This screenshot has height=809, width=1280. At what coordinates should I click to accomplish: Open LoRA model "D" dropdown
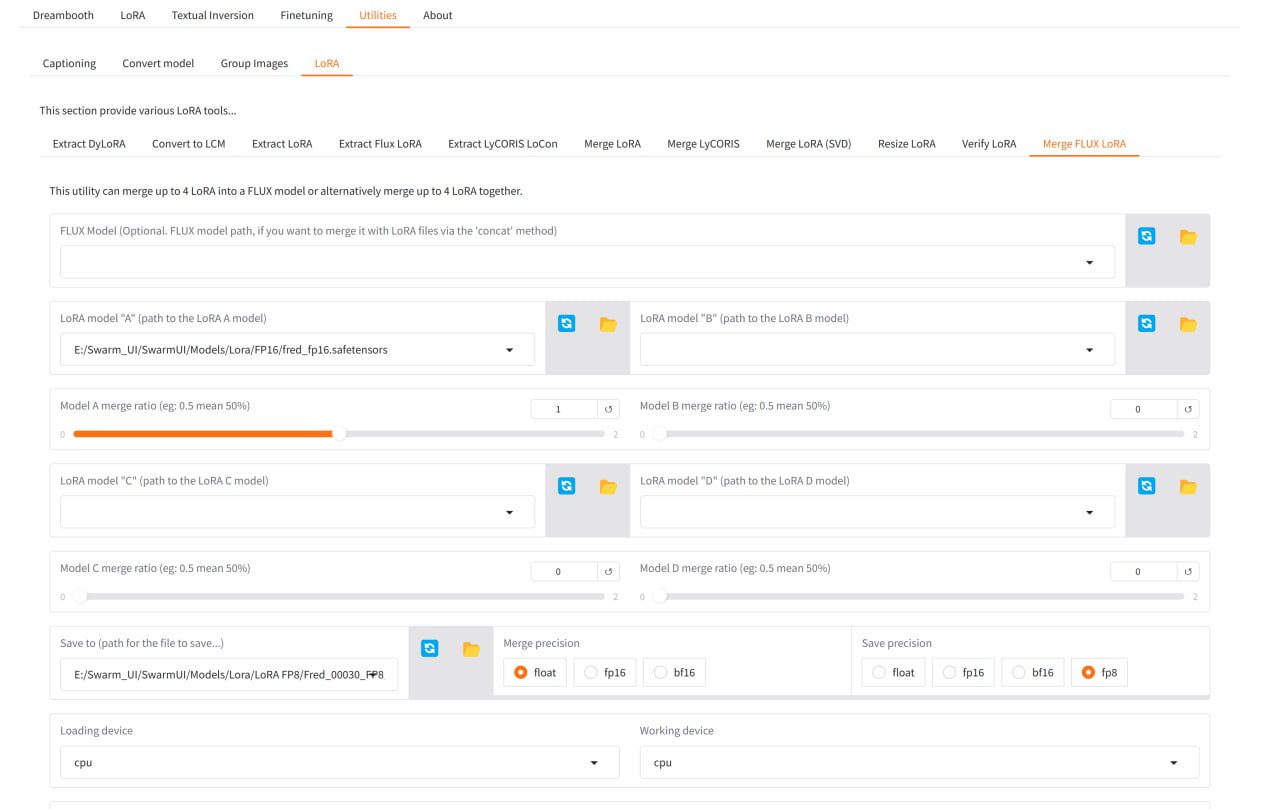[1089, 512]
